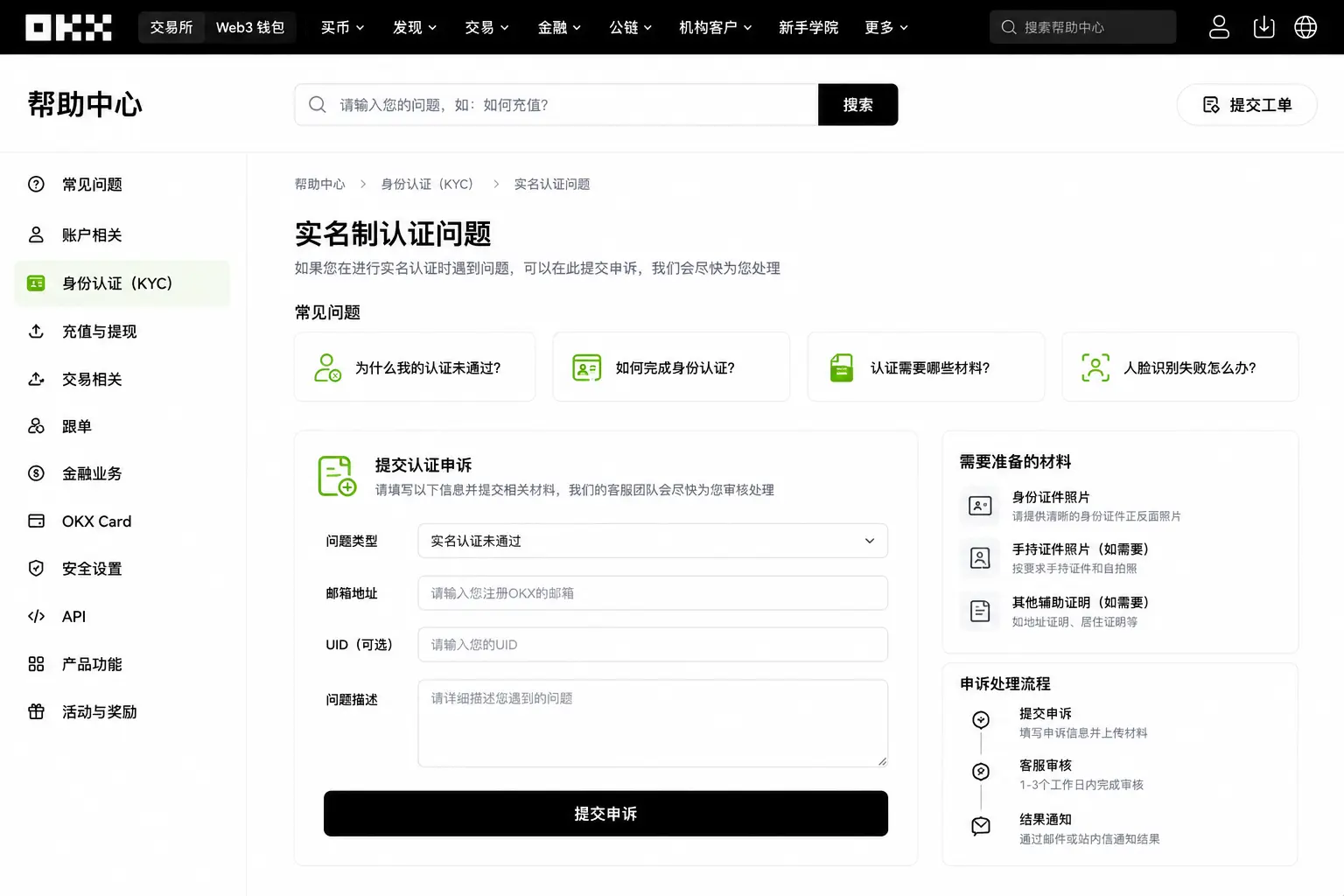Expand the 买币 menu
Screen dimensions: 1344x896
pos(342,27)
